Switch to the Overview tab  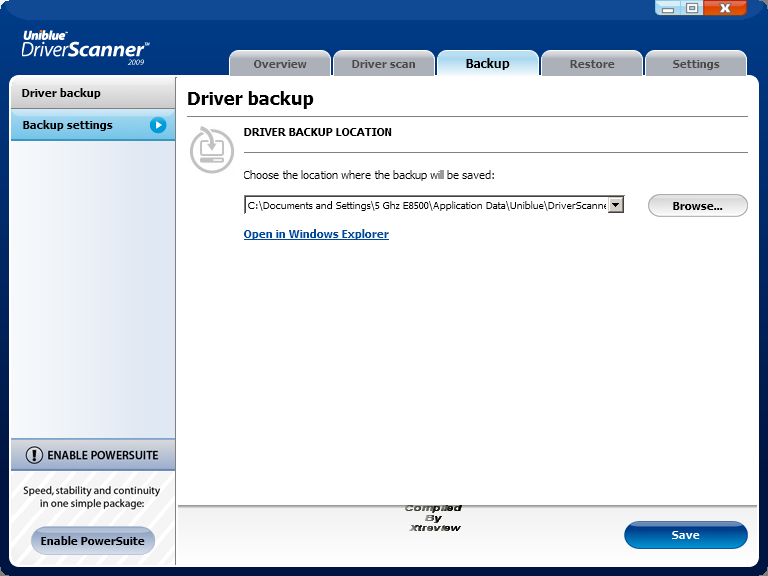coord(280,64)
